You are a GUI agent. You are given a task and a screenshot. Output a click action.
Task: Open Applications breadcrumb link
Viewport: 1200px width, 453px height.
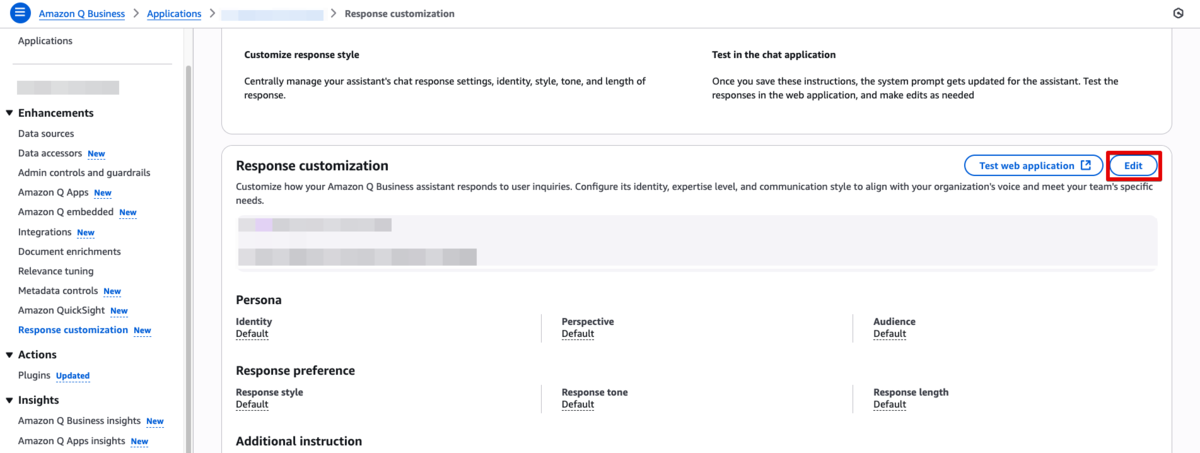[173, 14]
